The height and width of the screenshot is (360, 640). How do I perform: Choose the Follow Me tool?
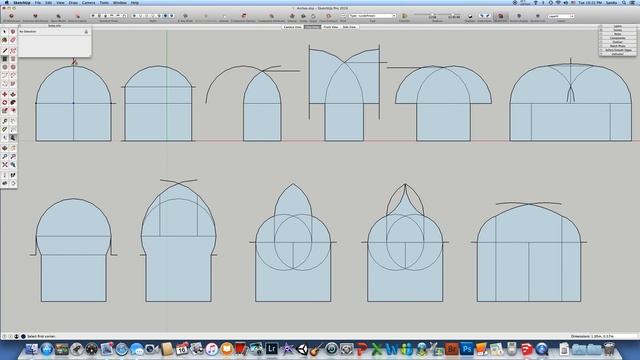click(13, 102)
